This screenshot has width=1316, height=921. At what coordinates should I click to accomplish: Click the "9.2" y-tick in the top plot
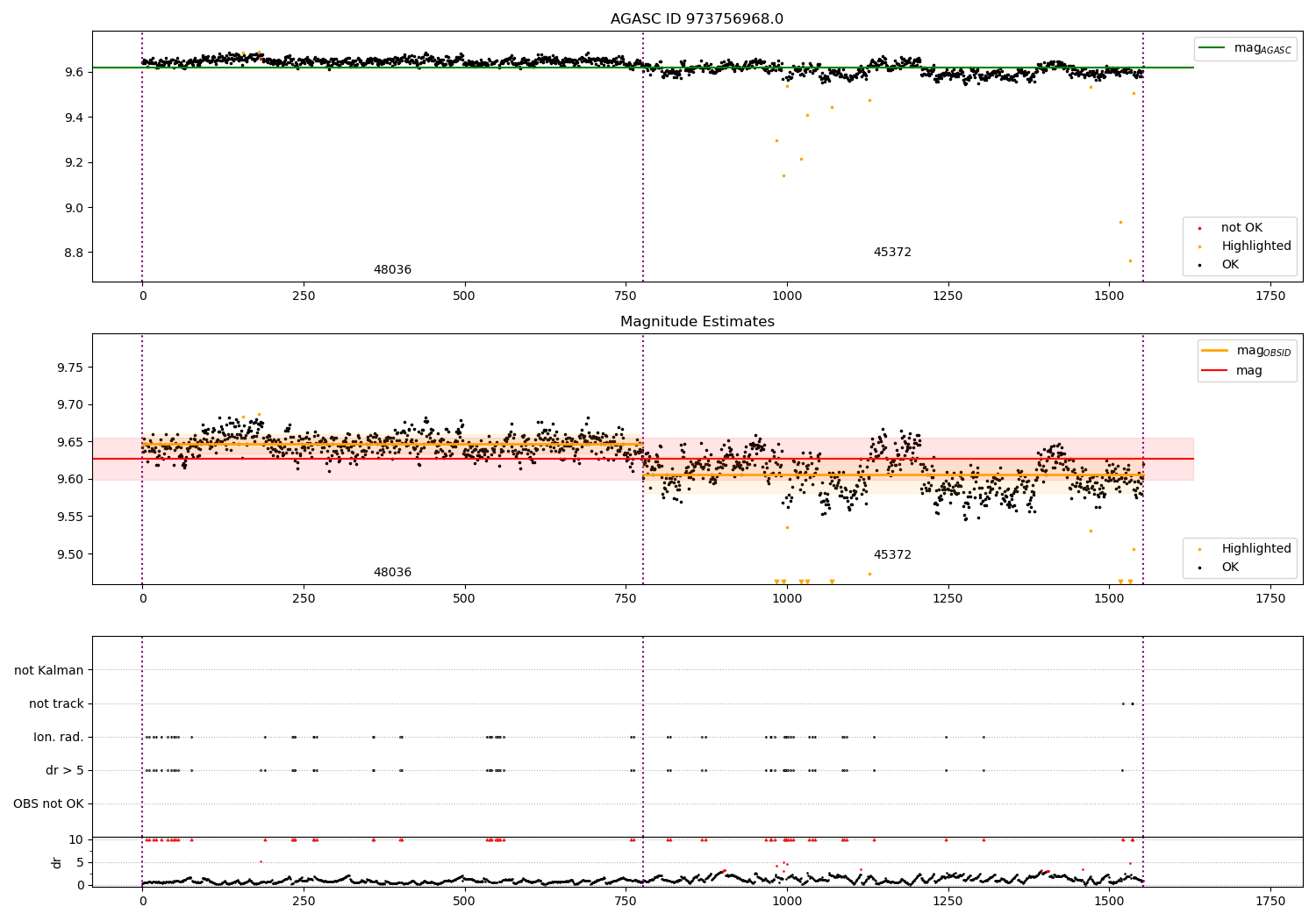coord(74,162)
